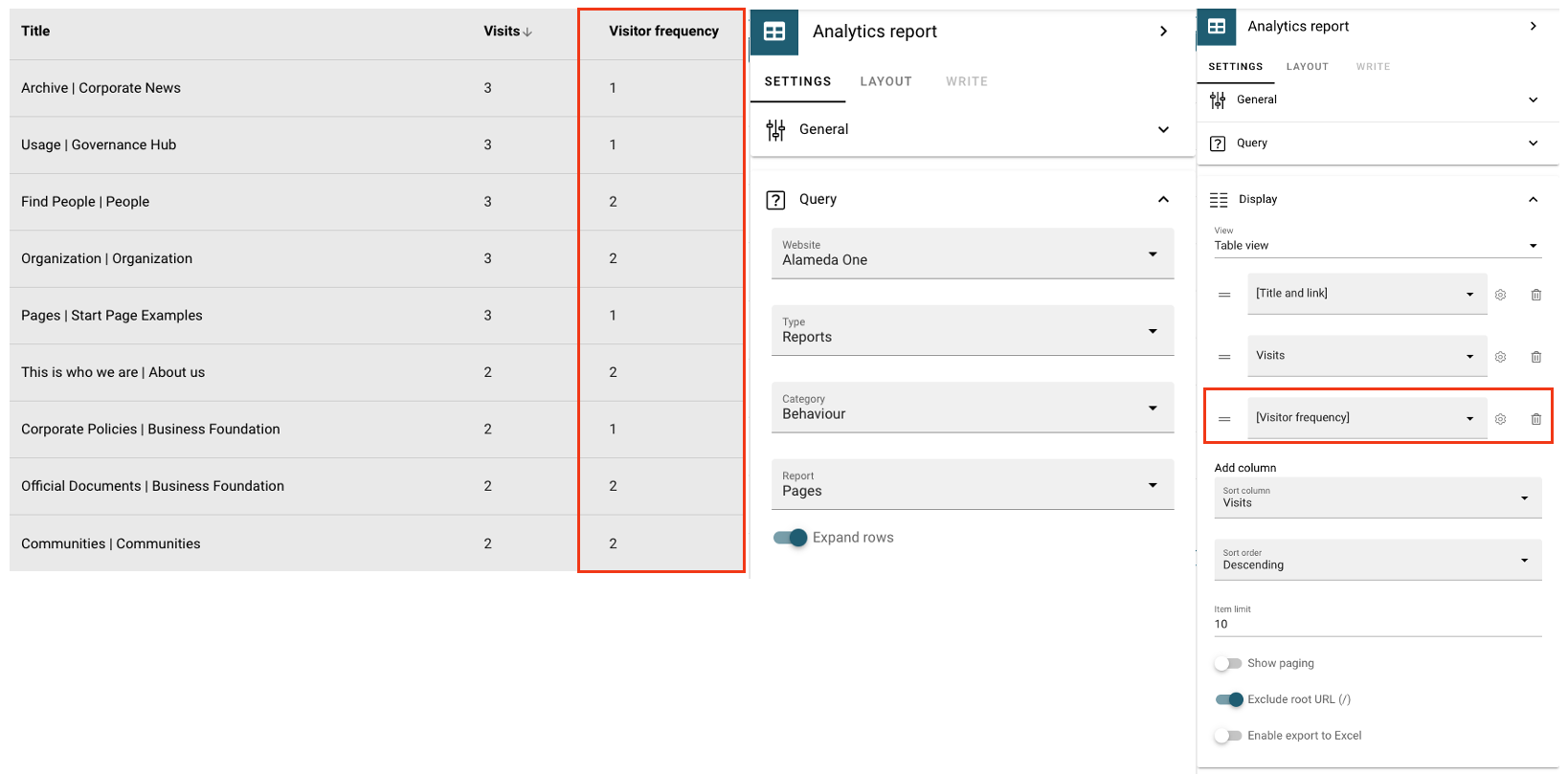Switch to the LAYOUT tab in middle panel
The width and height of the screenshot is (1568, 774).
885,81
